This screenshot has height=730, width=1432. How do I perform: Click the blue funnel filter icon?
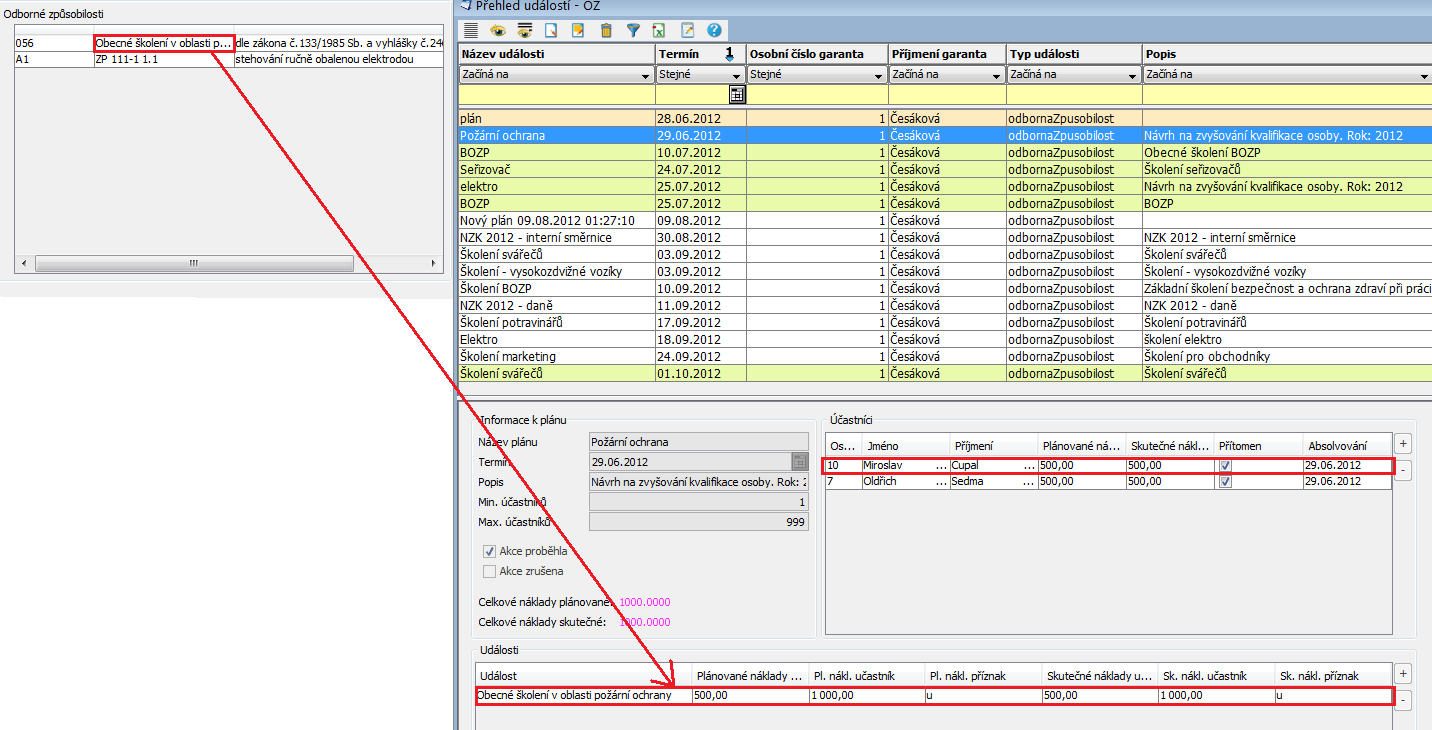tap(633, 31)
